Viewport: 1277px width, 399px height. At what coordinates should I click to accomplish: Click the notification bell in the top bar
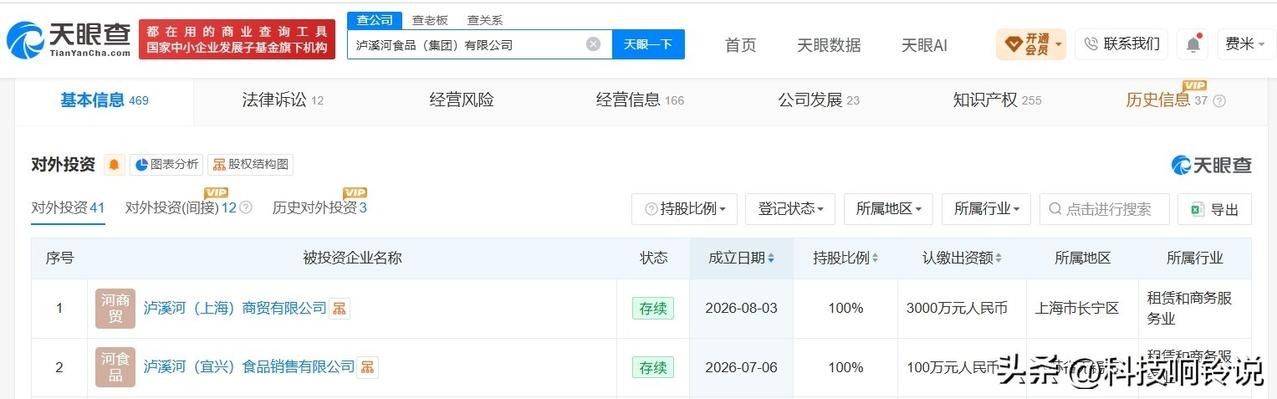pyautogui.click(x=1193, y=44)
